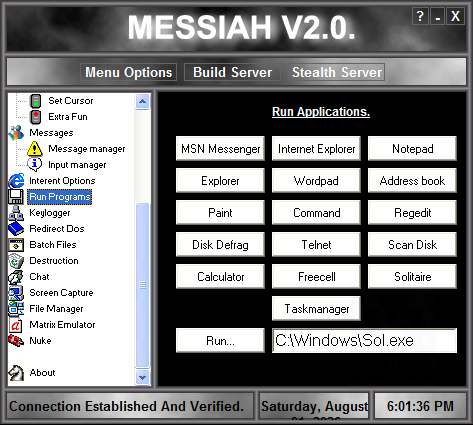Click the Disk Defrag button
473x425 pixels.
tap(220, 244)
